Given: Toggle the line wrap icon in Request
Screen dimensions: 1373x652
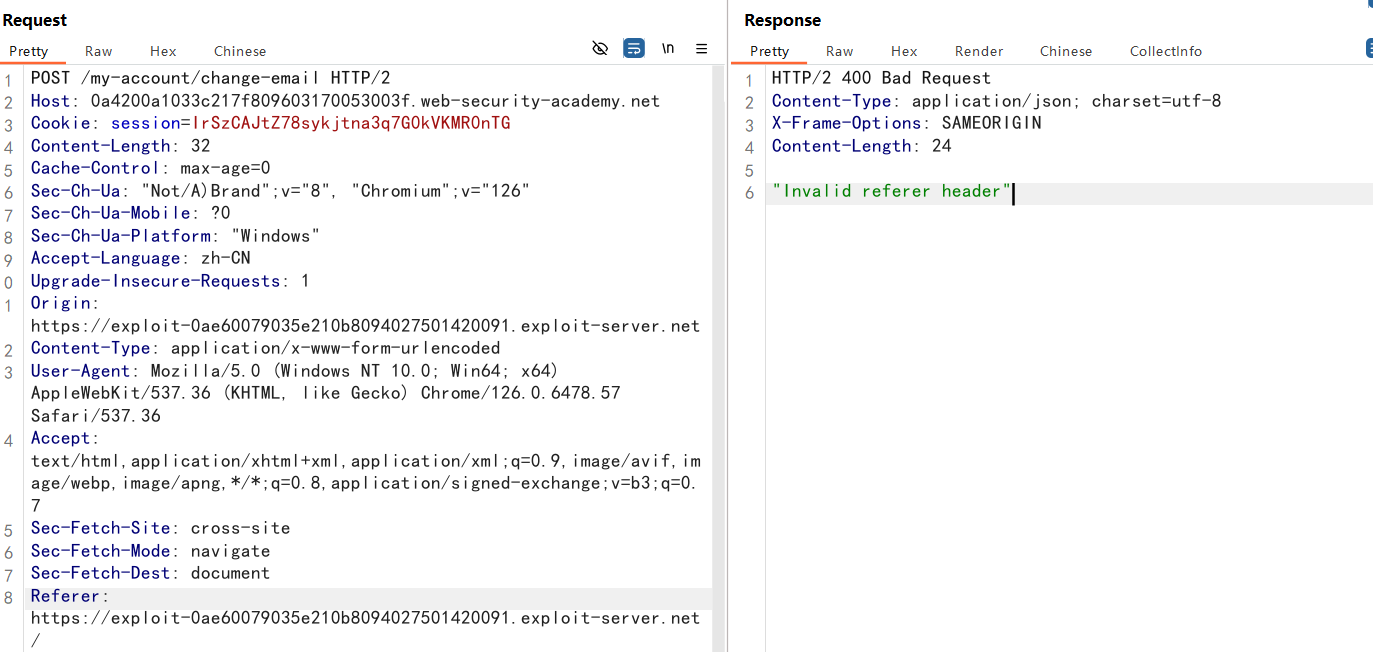Looking at the screenshot, I should click(634, 49).
